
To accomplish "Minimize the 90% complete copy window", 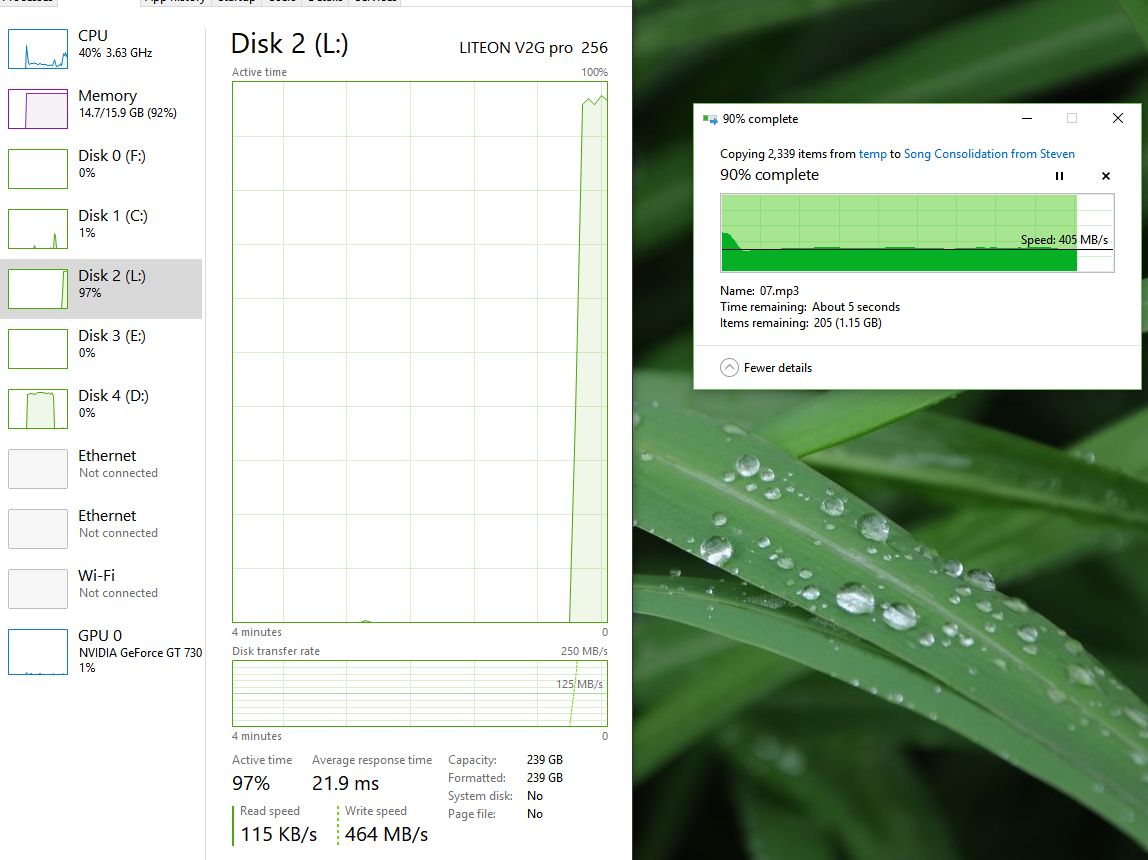I will click(x=1026, y=119).
